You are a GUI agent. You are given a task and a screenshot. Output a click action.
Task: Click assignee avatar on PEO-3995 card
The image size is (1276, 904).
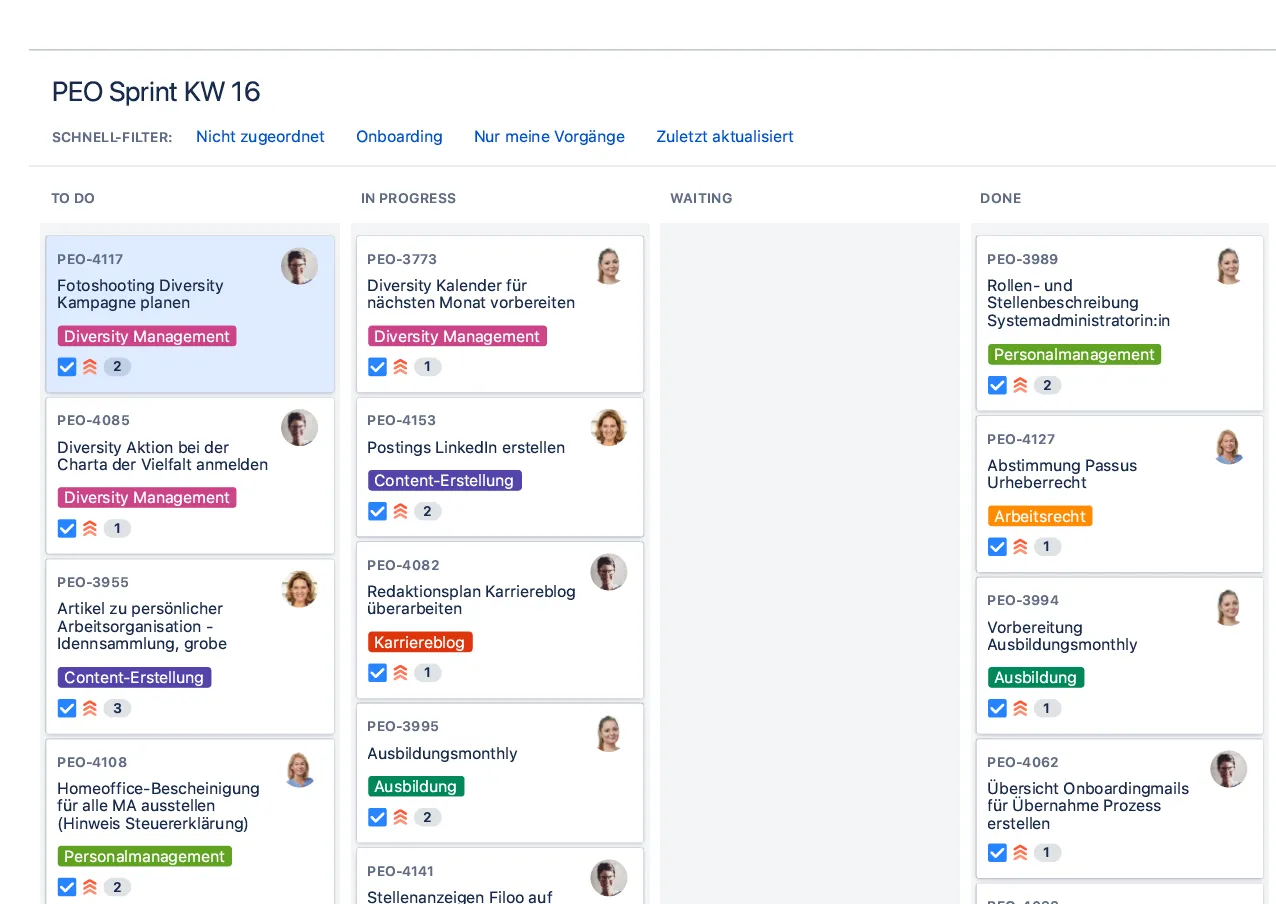point(609,734)
